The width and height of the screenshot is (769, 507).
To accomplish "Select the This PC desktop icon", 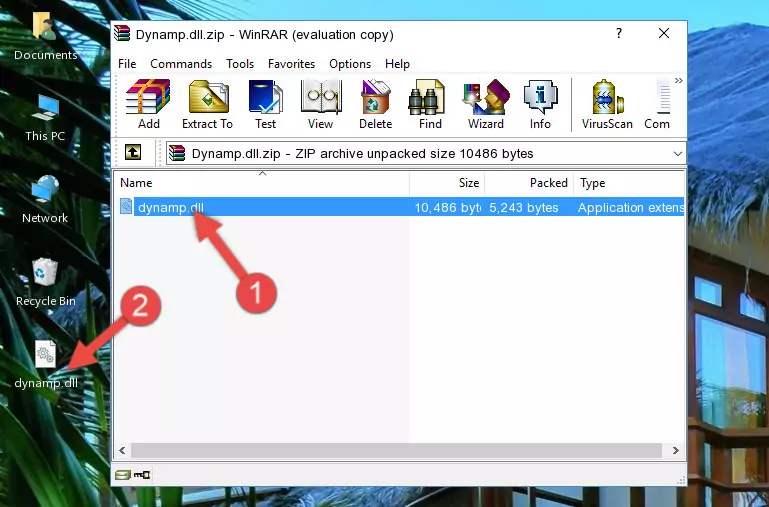I will pyautogui.click(x=45, y=118).
